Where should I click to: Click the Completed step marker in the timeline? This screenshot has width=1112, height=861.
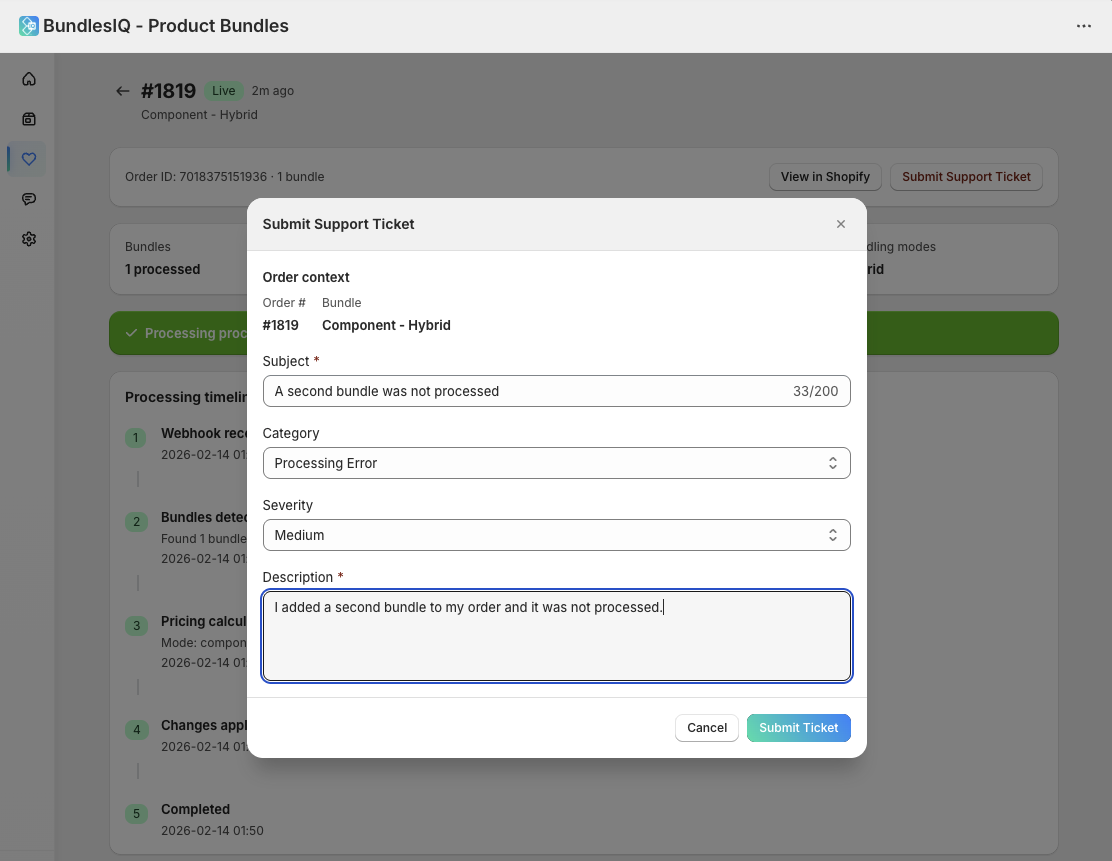click(x=136, y=814)
